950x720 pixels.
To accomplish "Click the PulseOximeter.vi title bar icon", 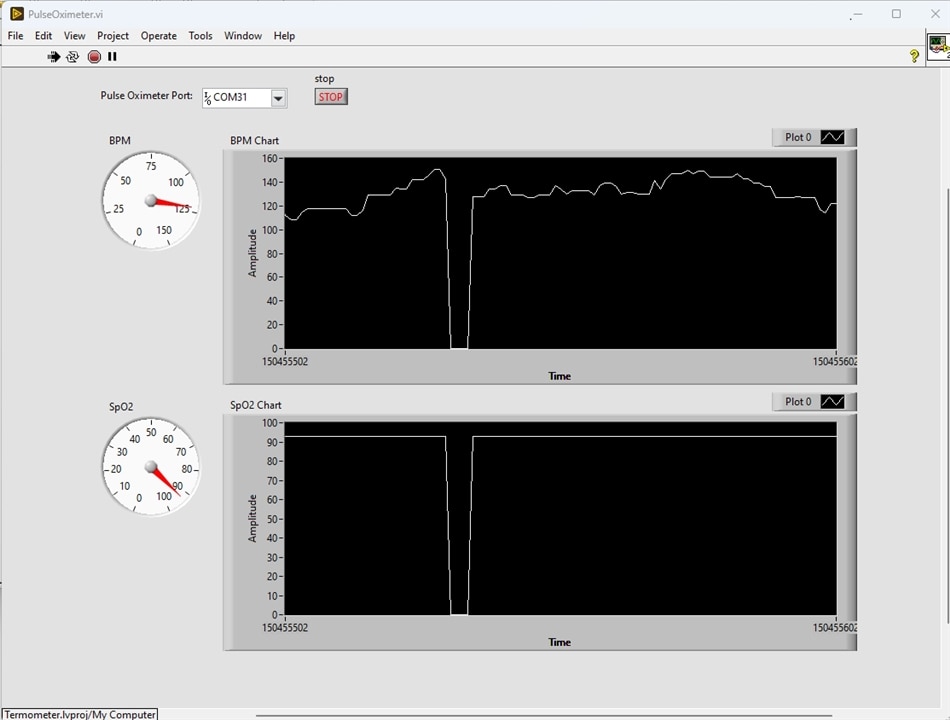I will click(x=17, y=13).
